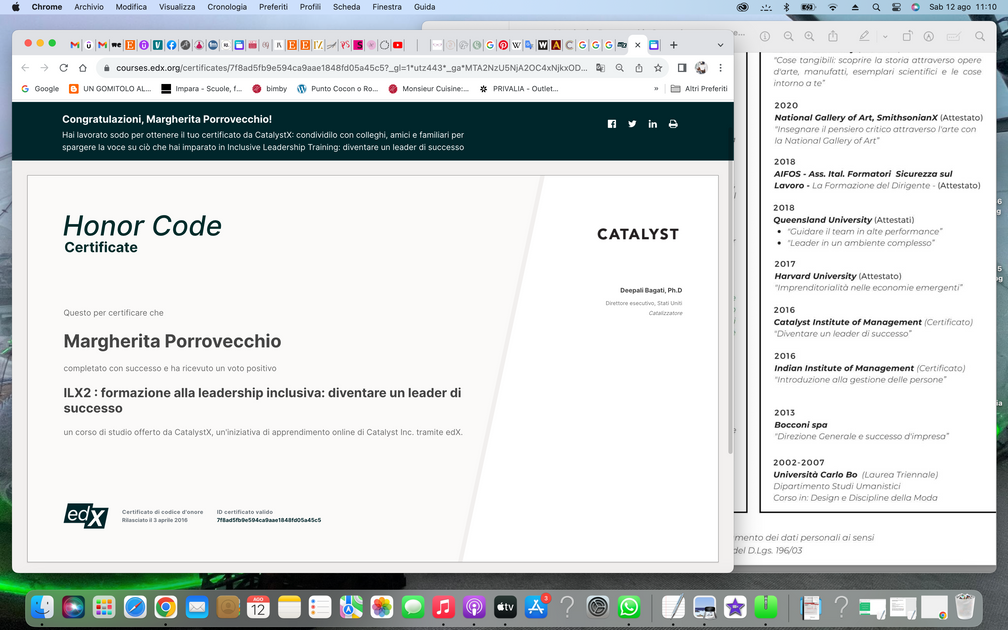Go forward in Chrome
This screenshot has height=630, width=1008.
pos(44,68)
